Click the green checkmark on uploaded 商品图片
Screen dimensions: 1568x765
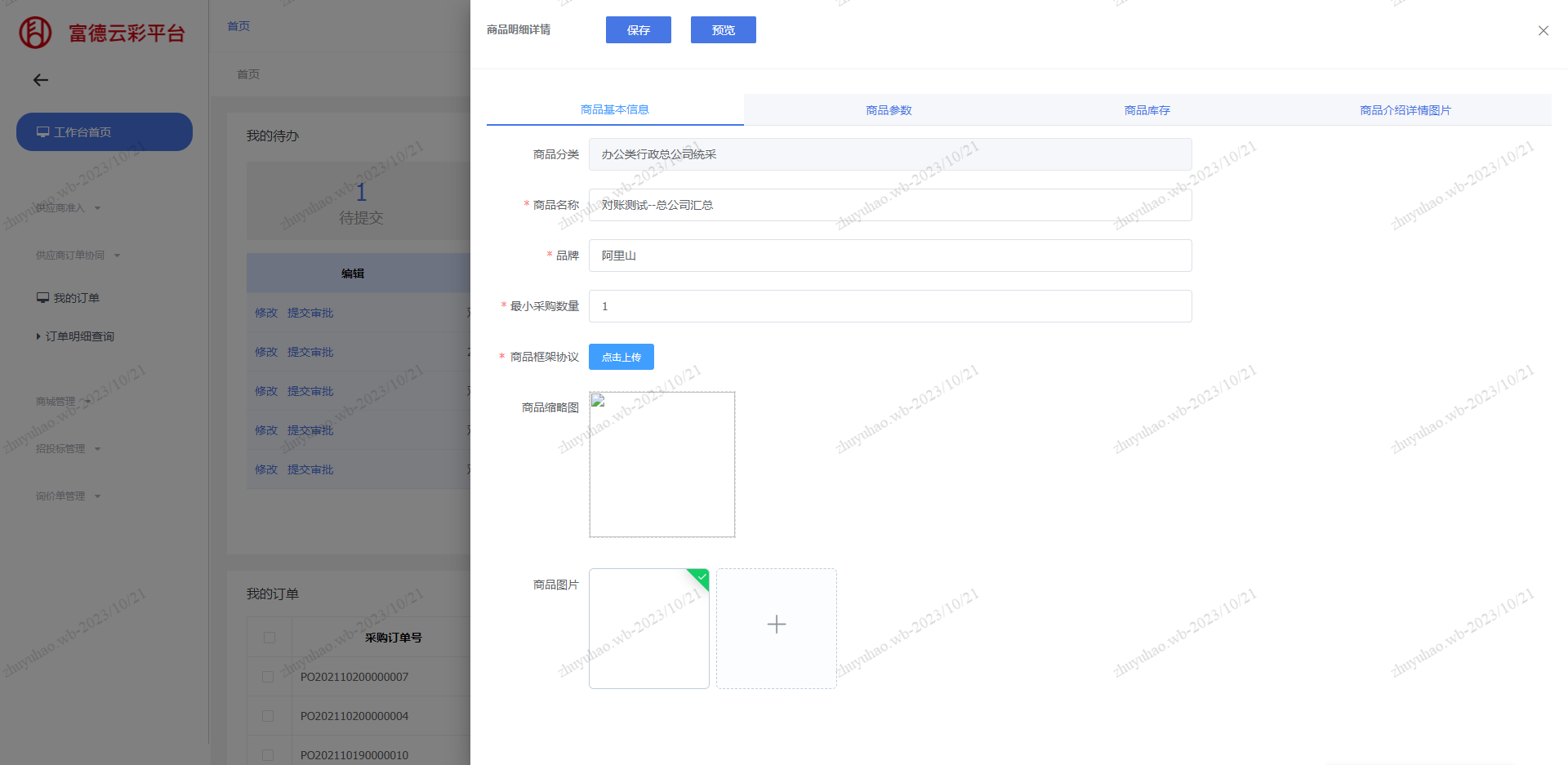tap(701, 577)
